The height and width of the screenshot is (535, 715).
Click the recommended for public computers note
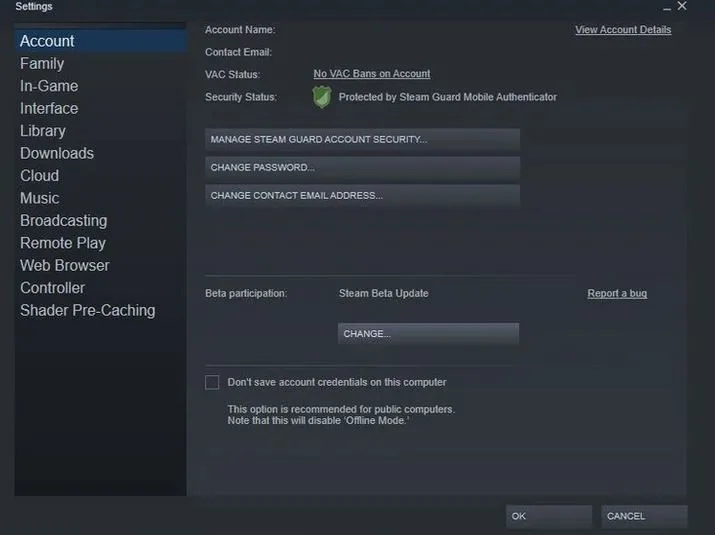click(341, 415)
